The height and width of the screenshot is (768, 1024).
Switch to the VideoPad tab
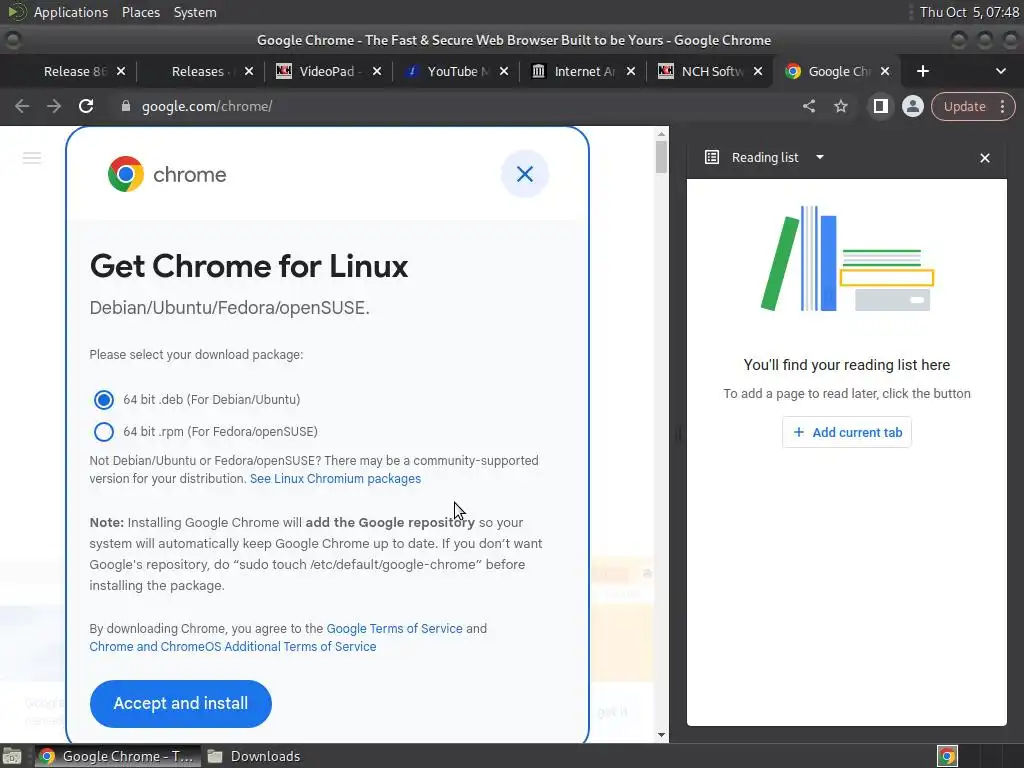coord(327,71)
